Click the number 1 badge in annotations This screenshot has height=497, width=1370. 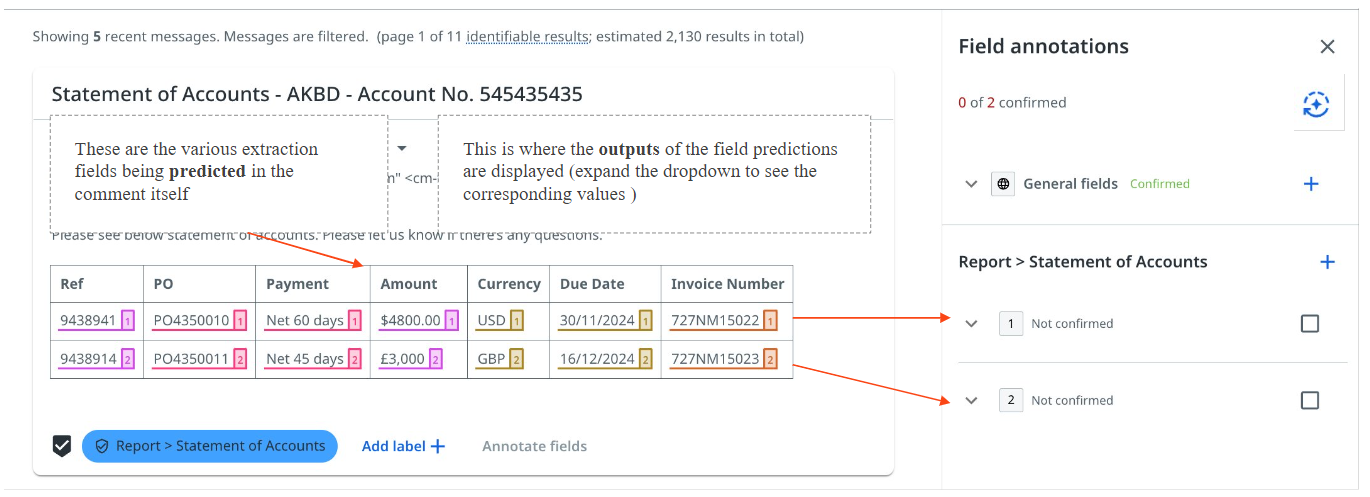[x=1010, y=324]
